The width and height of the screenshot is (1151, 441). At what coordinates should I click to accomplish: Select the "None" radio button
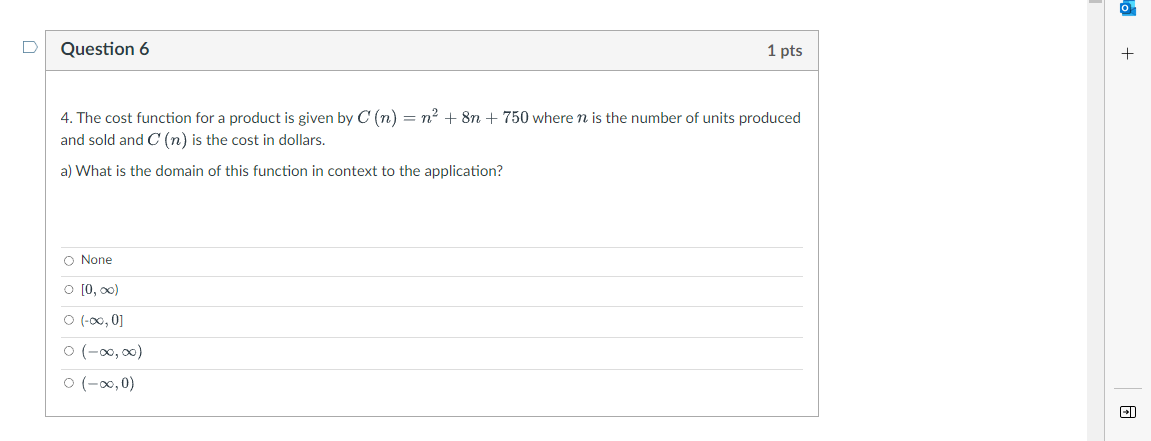[68, 261]
